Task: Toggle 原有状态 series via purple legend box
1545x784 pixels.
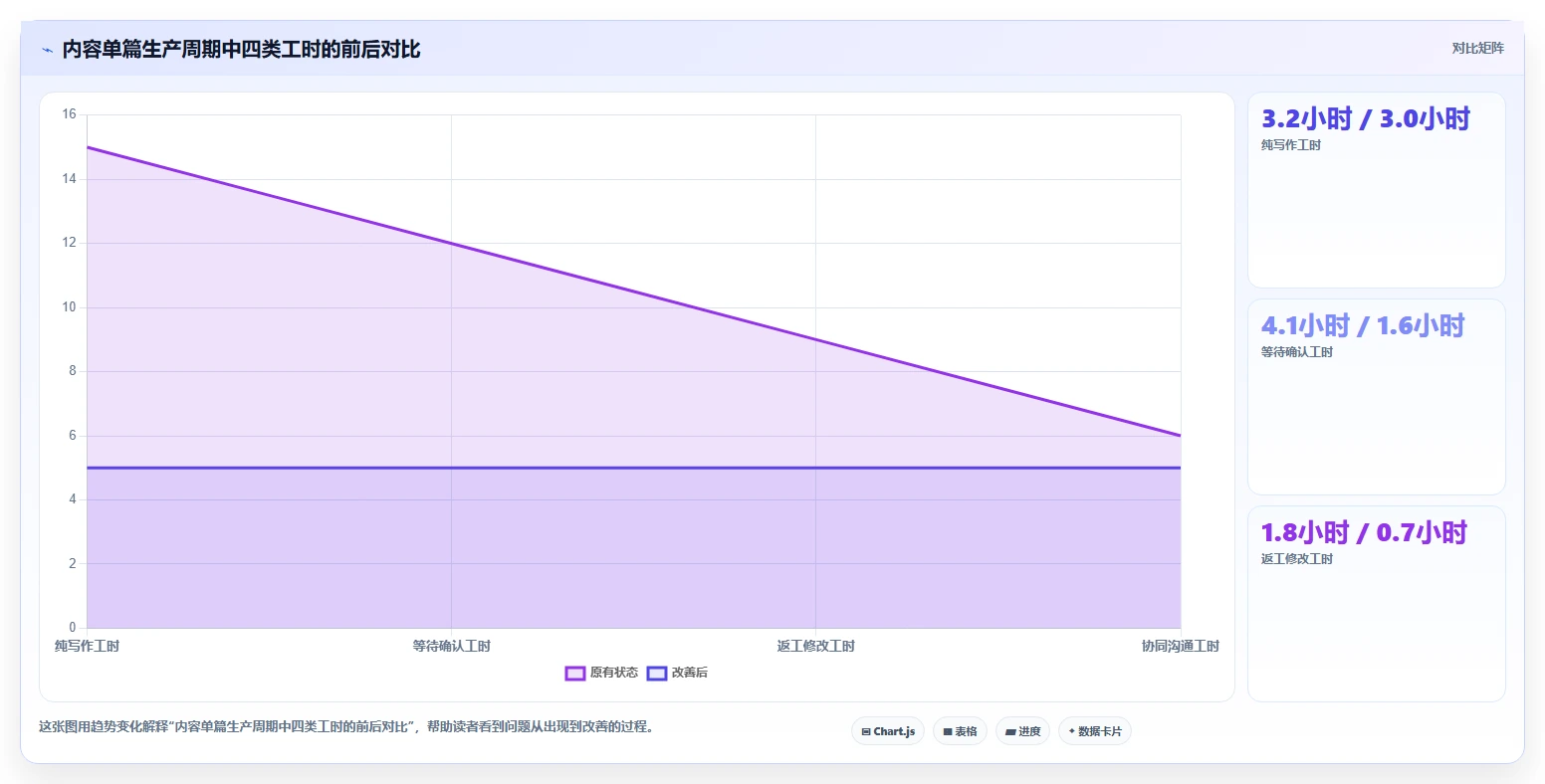Action: click(574, 674)
